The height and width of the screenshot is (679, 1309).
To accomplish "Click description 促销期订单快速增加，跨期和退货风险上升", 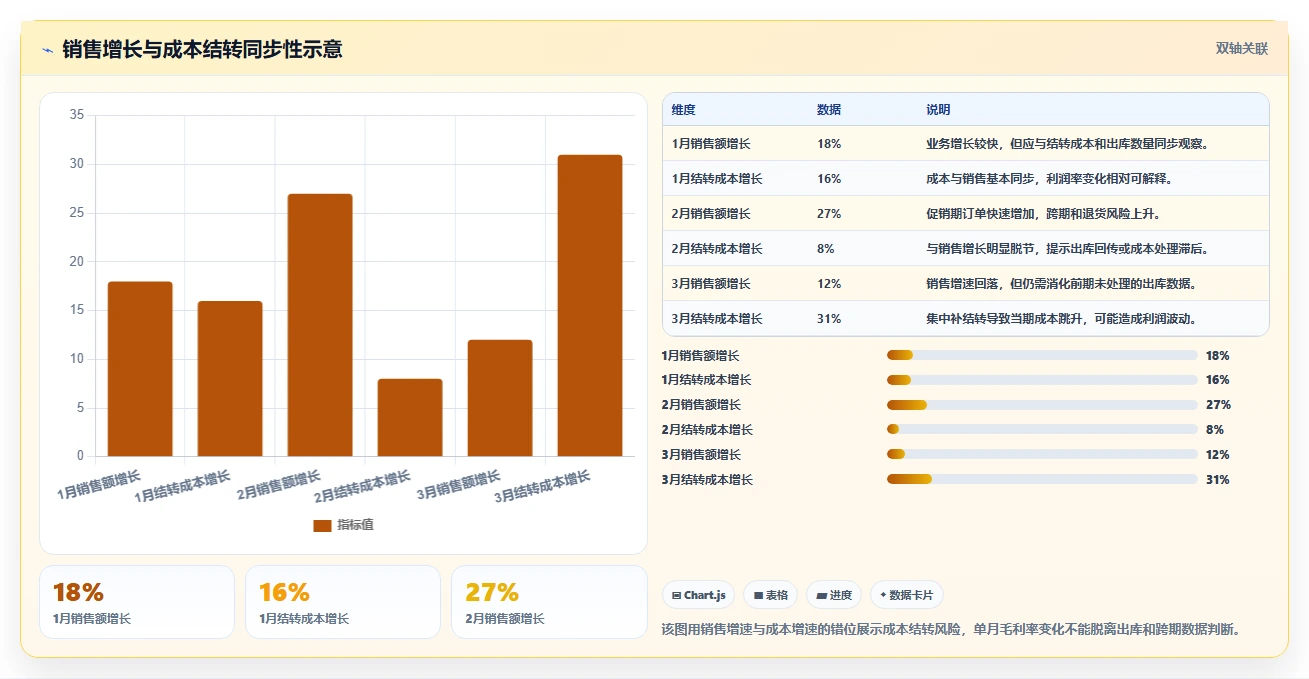I will 1044,214.
